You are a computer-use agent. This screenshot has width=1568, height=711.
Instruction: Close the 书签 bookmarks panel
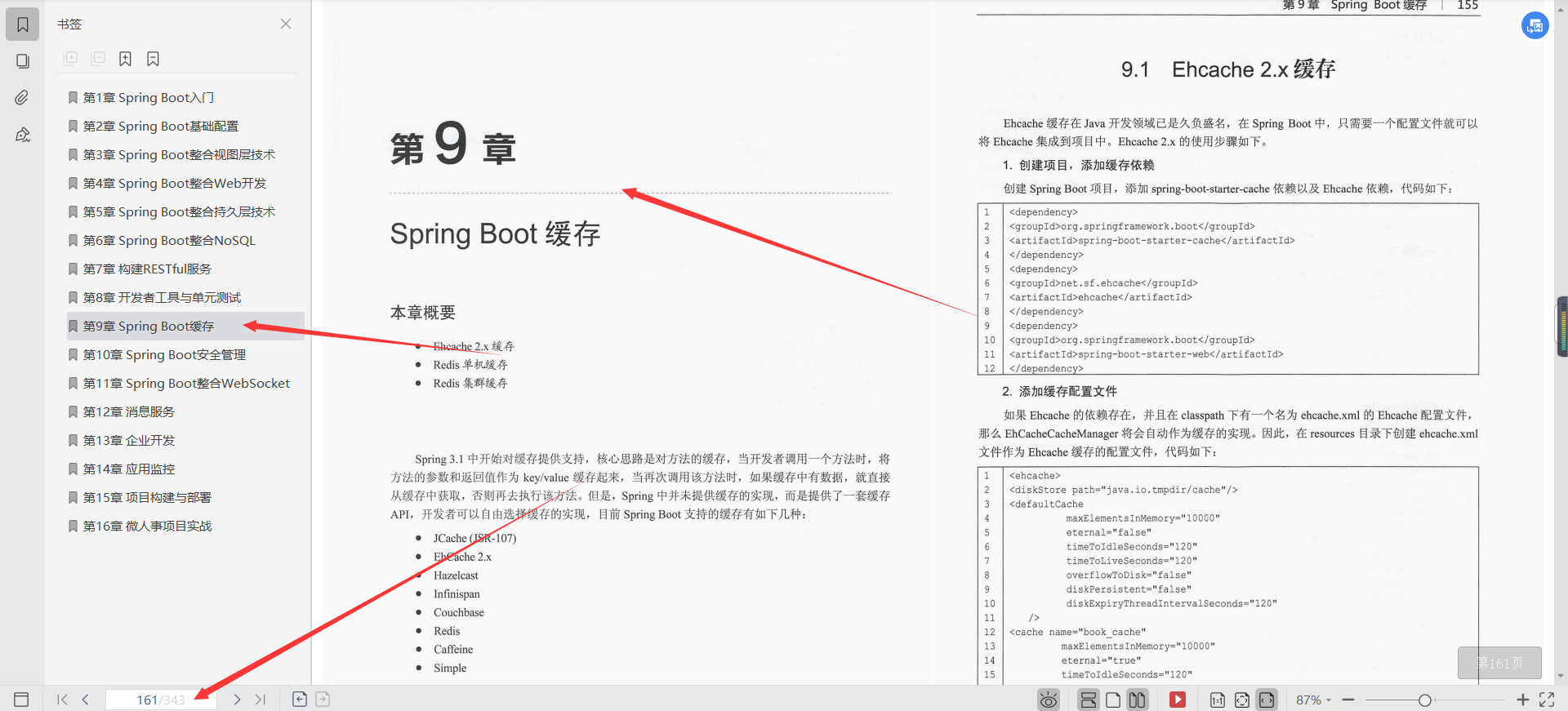click(x=286, y=24)
